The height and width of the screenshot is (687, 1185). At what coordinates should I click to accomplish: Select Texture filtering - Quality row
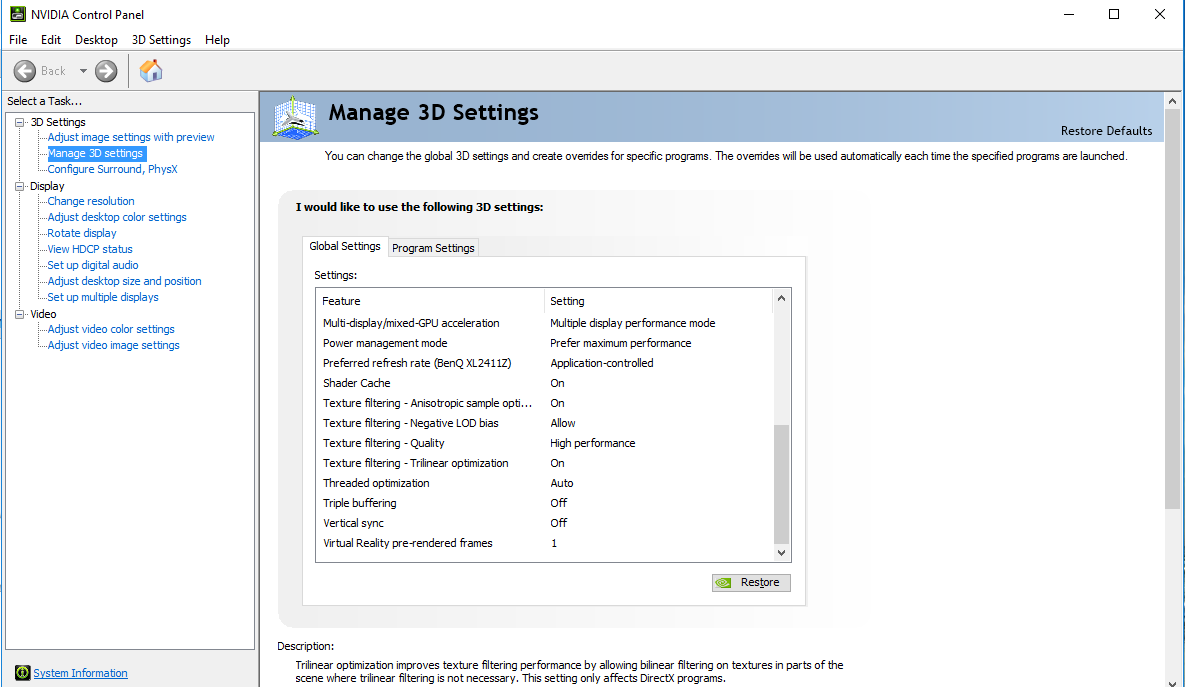click(545, 444)
